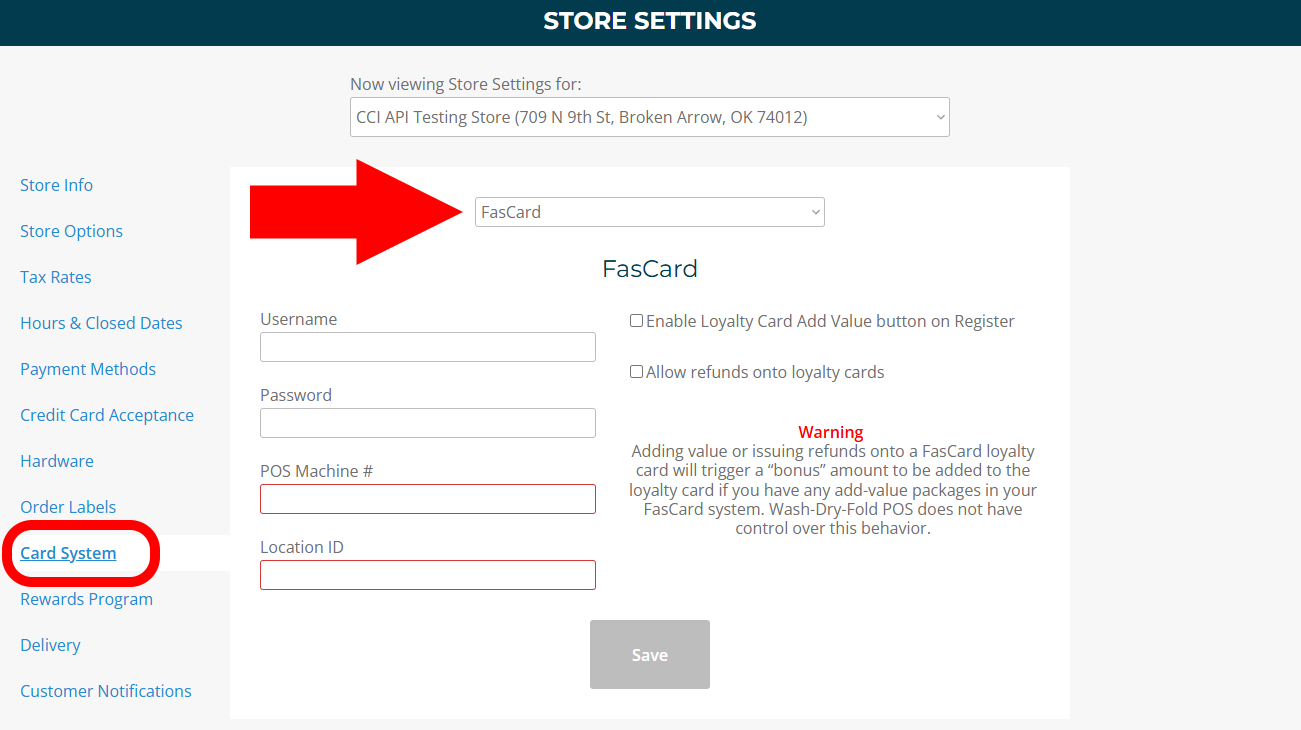Open Credit Card Acceptance settings
Image resolution: width=1301 pixels, height=730 pixels.
click(x=107, y=415)
